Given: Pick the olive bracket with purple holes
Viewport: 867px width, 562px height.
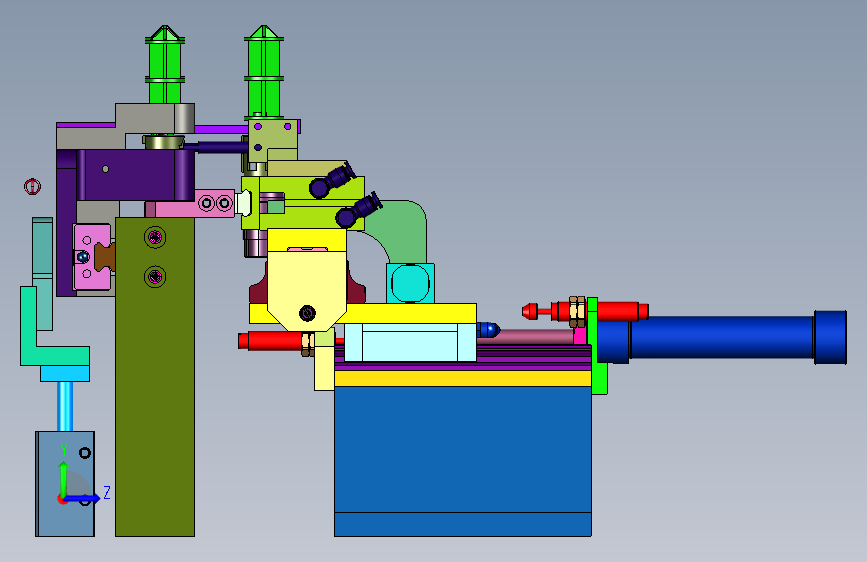Looking at the screenshot, I should pyautogui.click(x=273, y=141).
